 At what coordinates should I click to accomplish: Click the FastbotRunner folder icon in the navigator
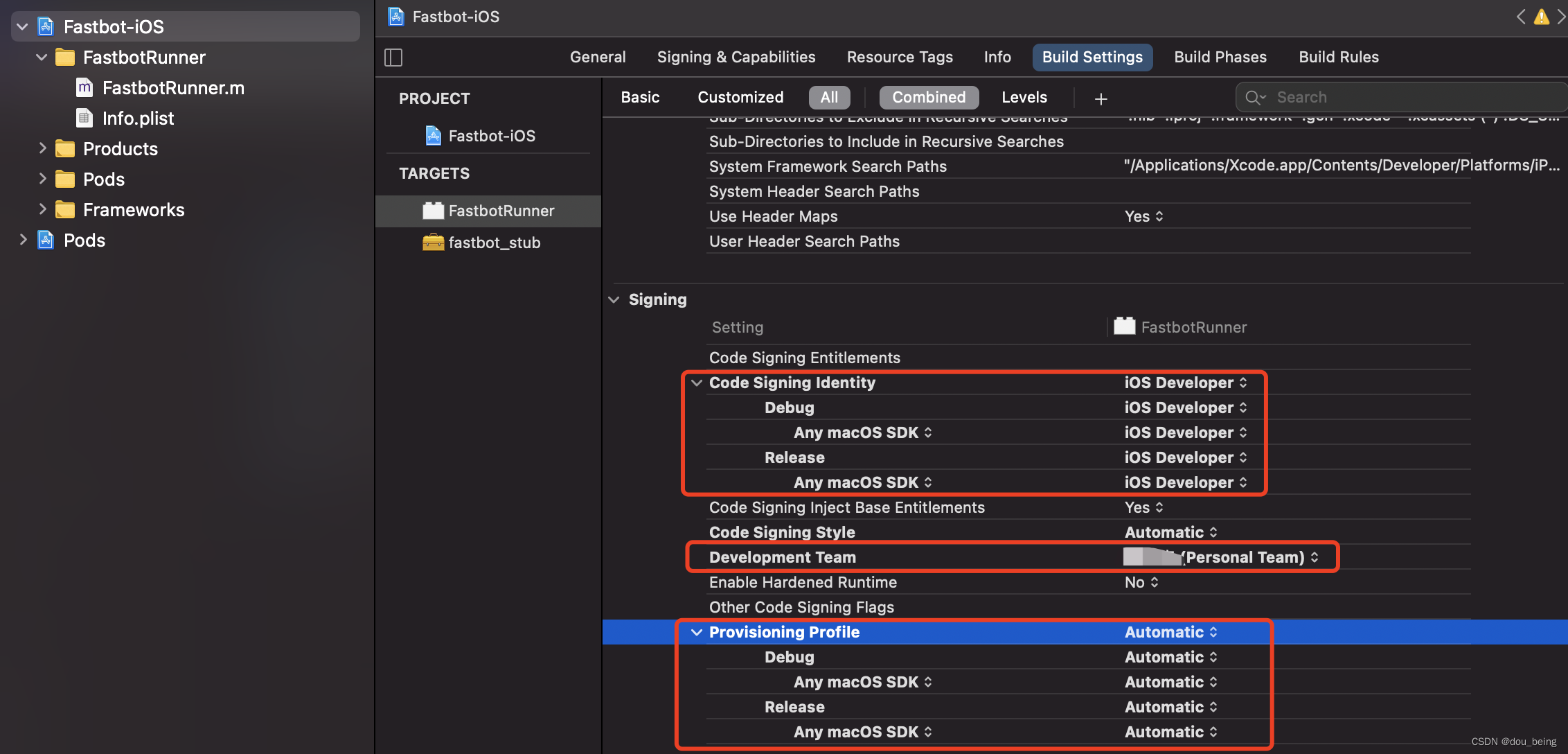65,58
